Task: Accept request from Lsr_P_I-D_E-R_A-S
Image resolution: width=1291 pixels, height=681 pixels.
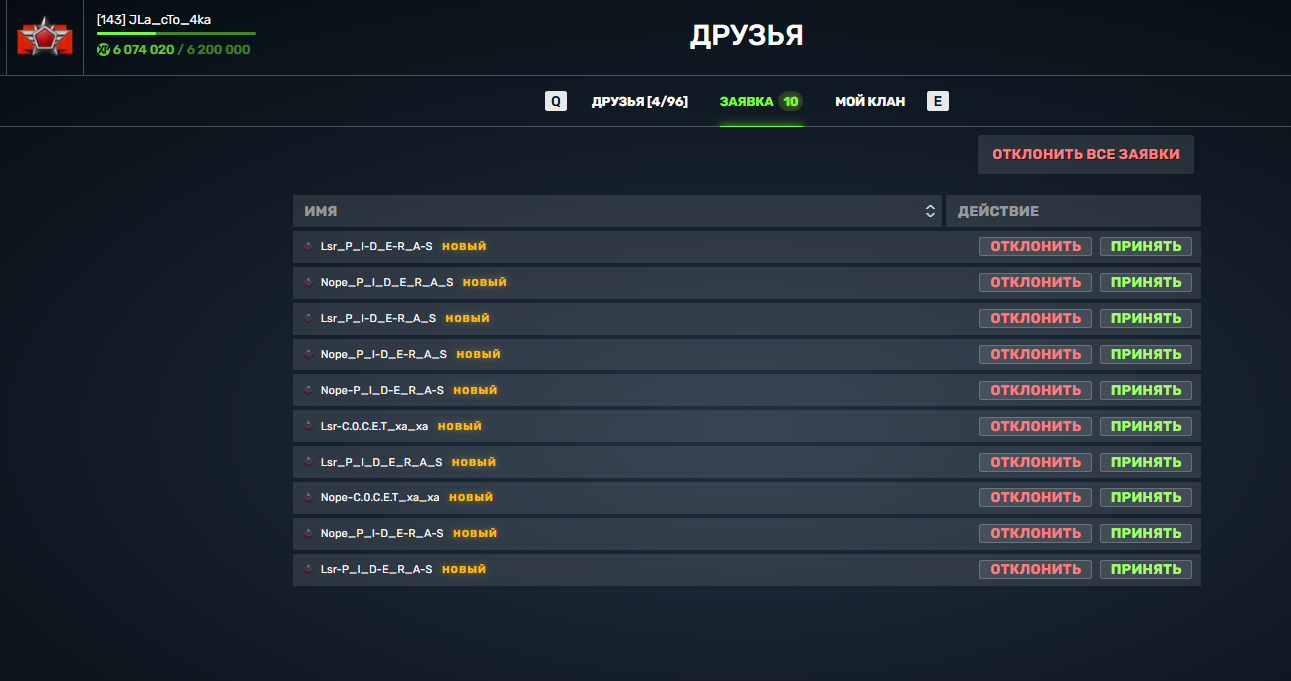Action: [x=1146, y=246]
